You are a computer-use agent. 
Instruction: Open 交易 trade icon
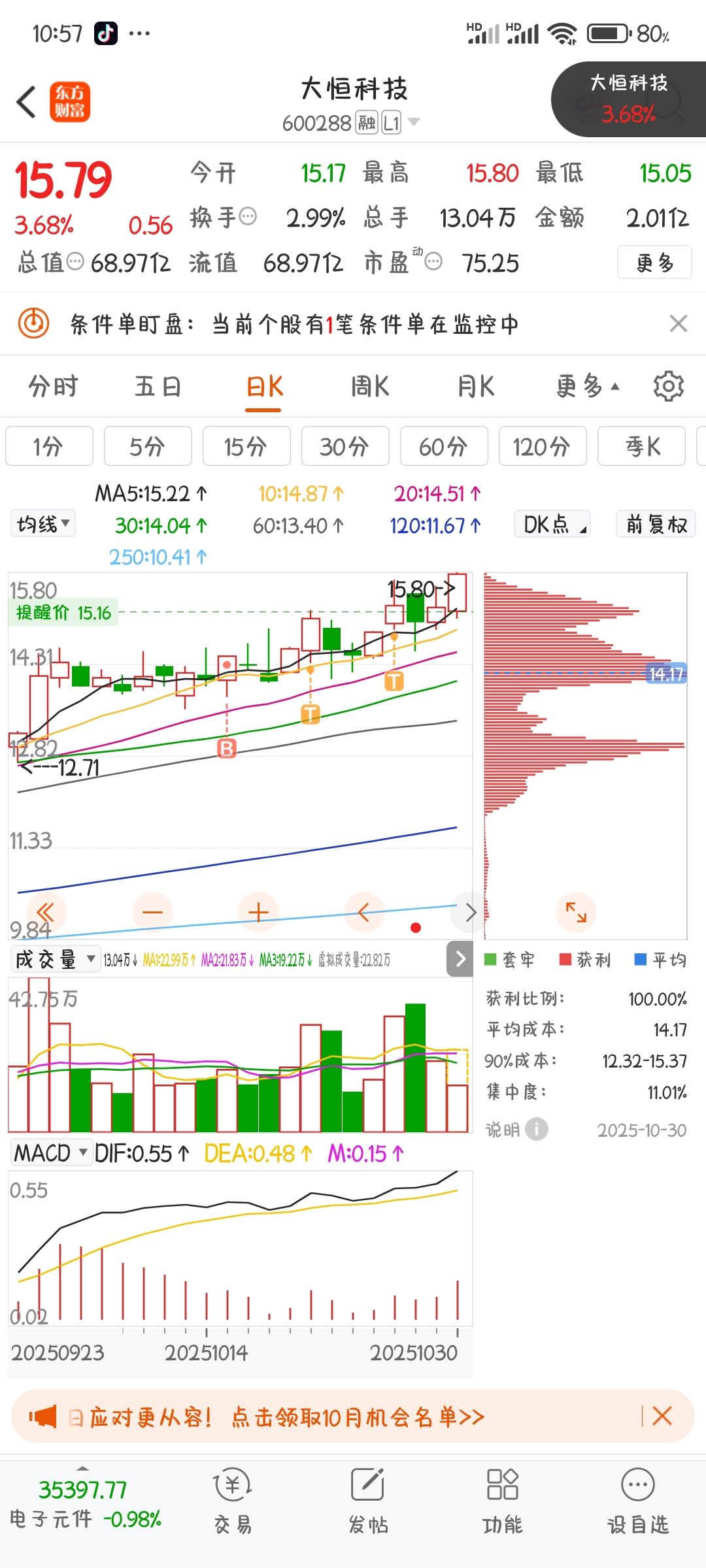[x=233, y=1500]
